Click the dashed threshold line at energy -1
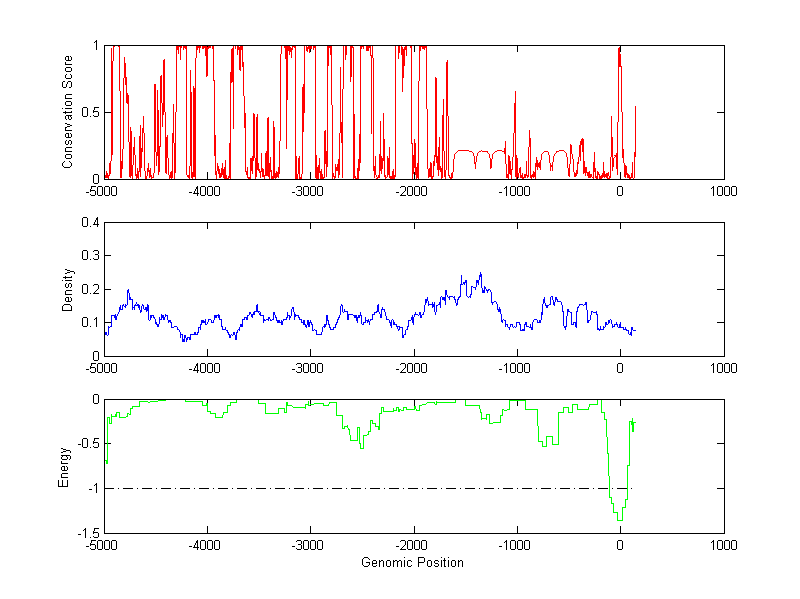The image size is (800, 599). pyautogui.click(x=350, y=488)
